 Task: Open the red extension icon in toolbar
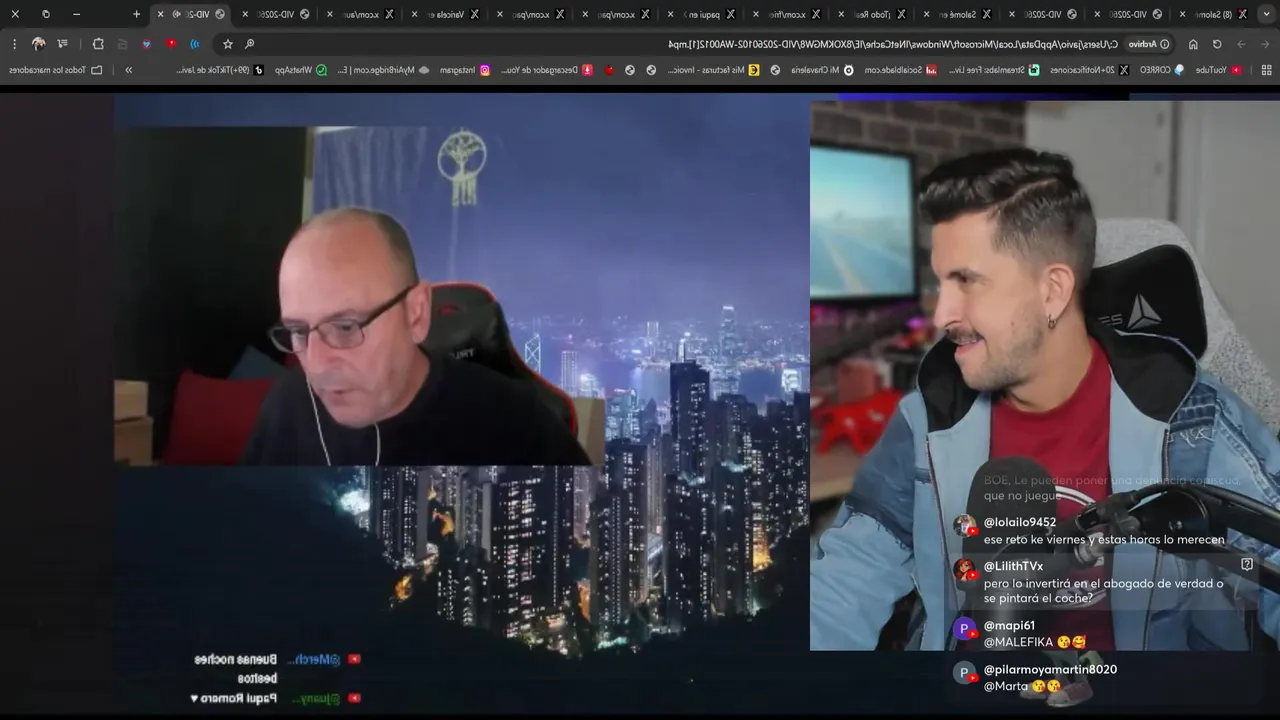(171, 44)
